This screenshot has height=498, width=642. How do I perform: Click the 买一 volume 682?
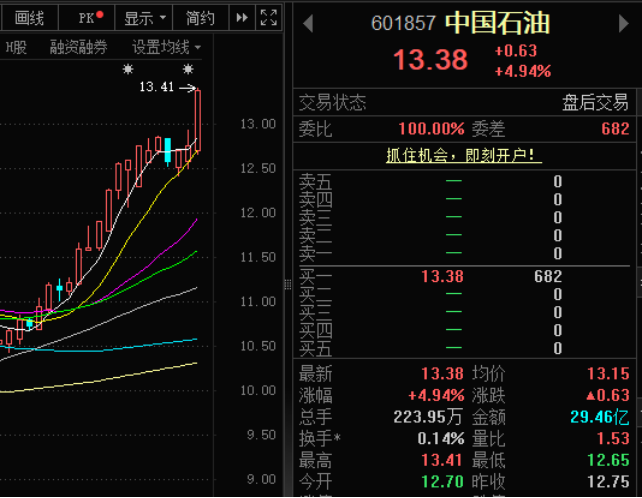click(x=548, y=276)
